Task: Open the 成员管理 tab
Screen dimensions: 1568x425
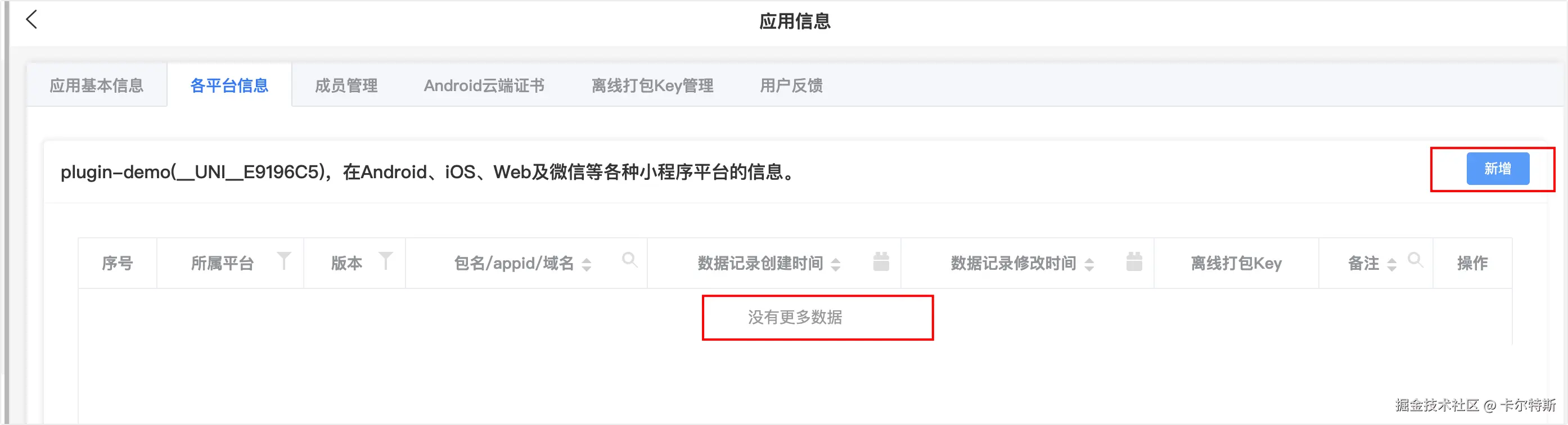Action: (346, 85)
